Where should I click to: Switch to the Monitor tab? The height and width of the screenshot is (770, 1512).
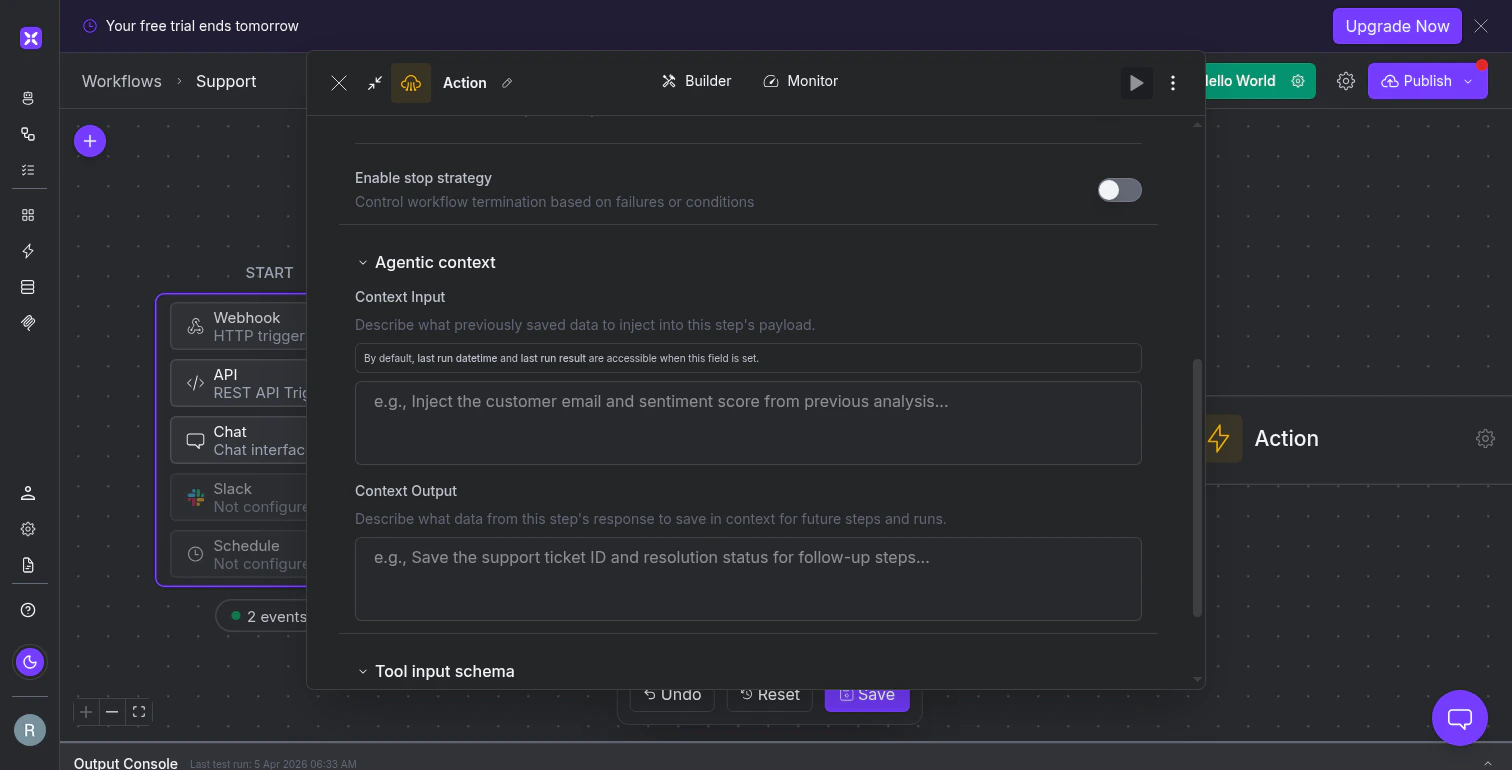click(x=800, y=81)
